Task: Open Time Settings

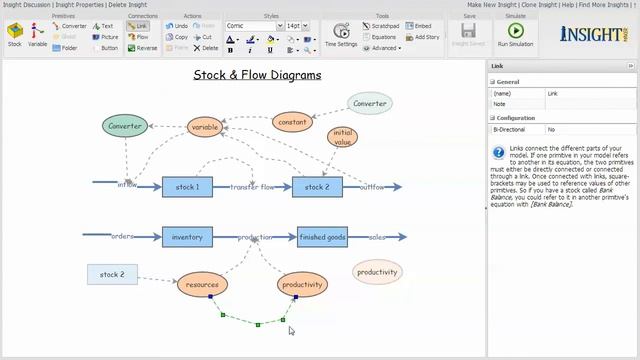Action: 341,34
